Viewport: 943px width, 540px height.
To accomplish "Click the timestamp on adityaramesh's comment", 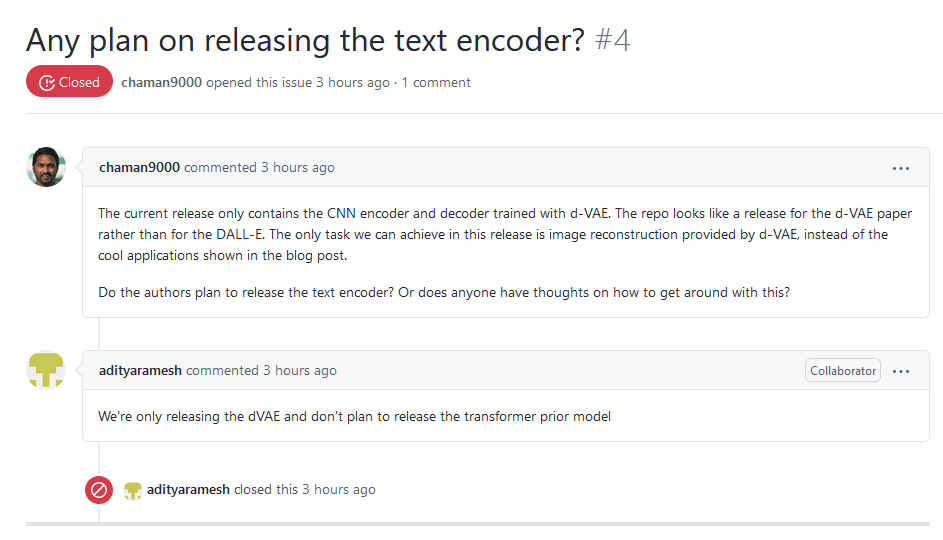I will coord(300,370).
